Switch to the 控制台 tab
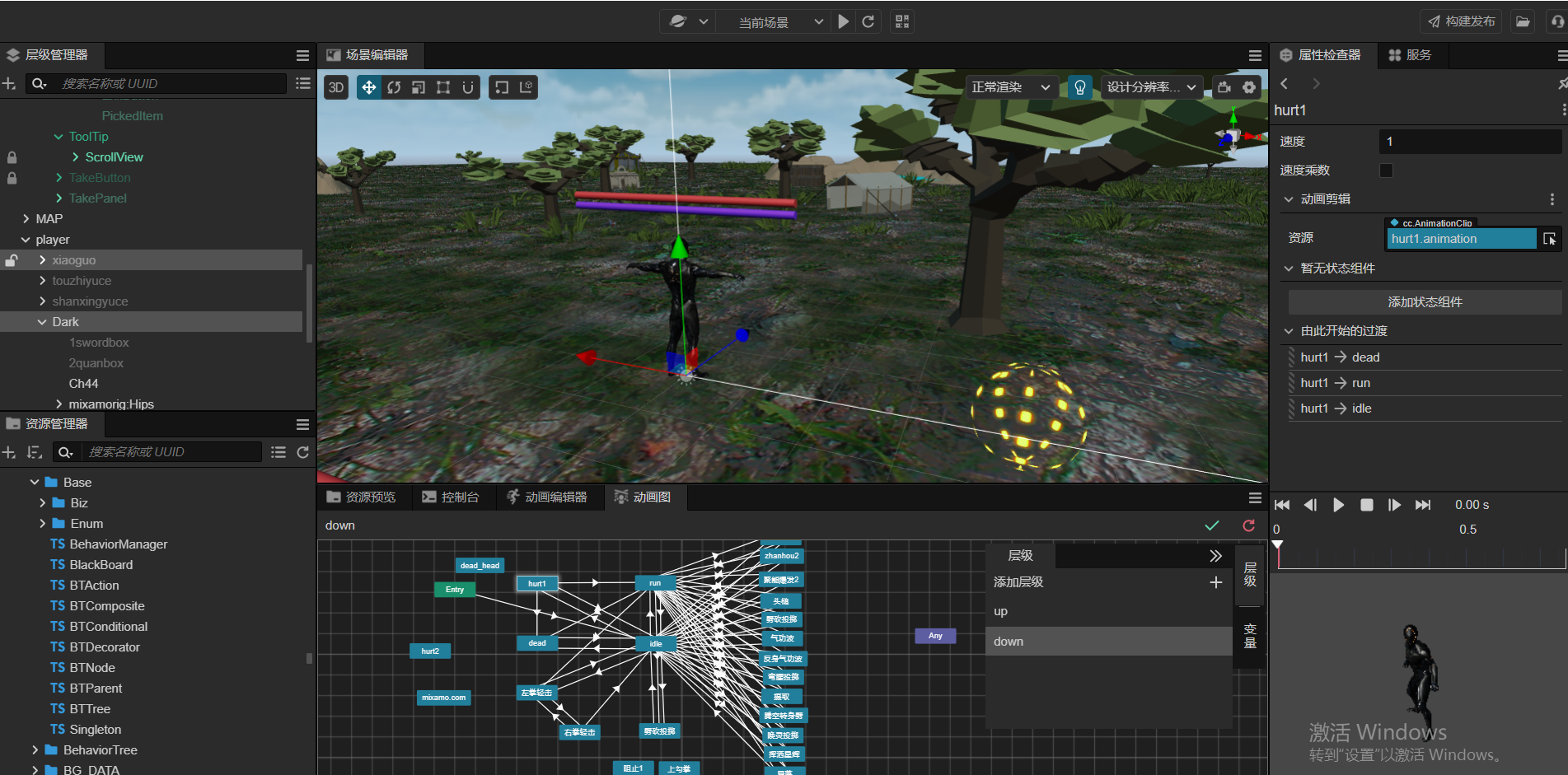 click(451, 497)
